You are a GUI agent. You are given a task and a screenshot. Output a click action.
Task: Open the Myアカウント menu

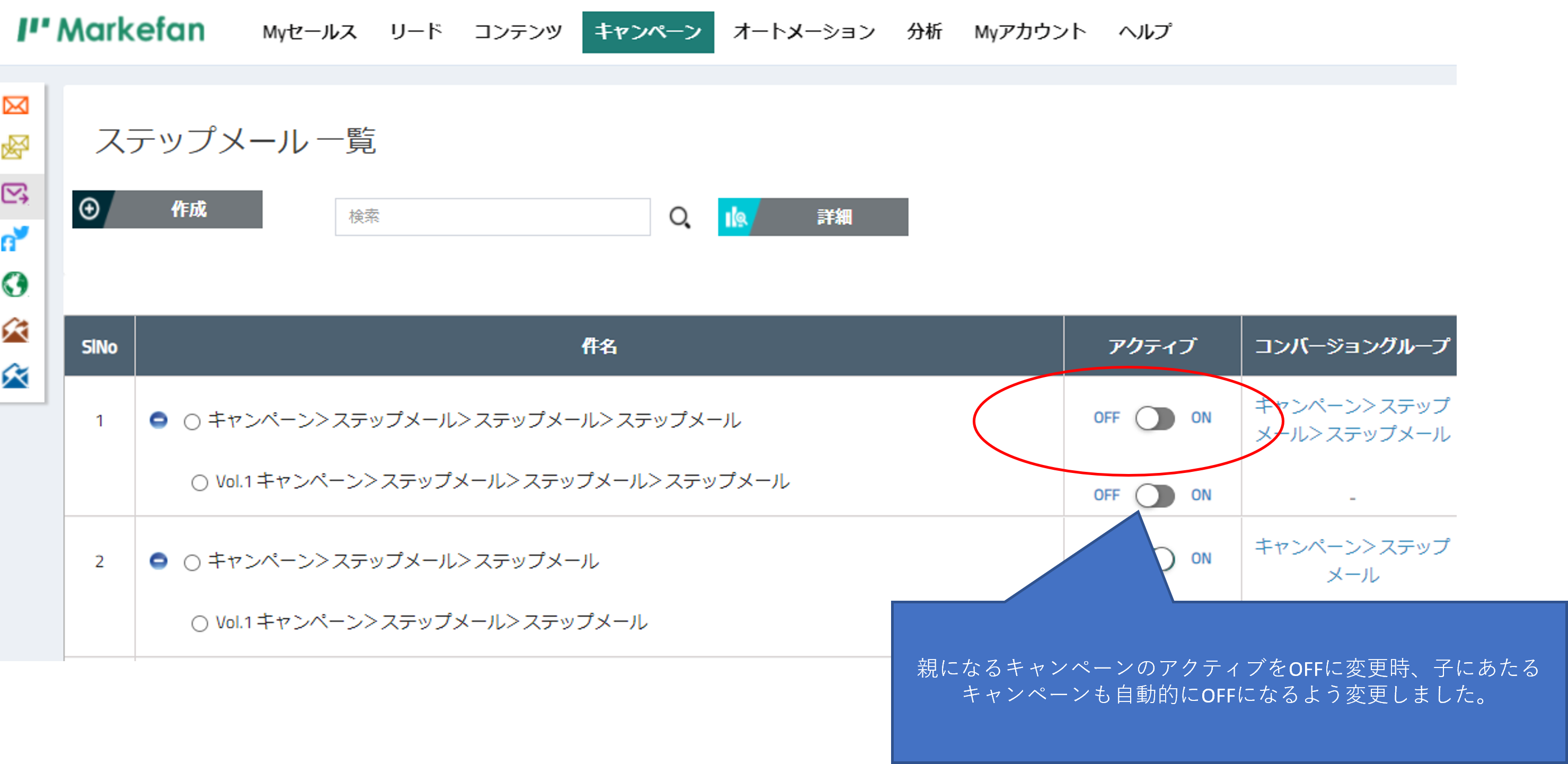(x=1030, y=32)
